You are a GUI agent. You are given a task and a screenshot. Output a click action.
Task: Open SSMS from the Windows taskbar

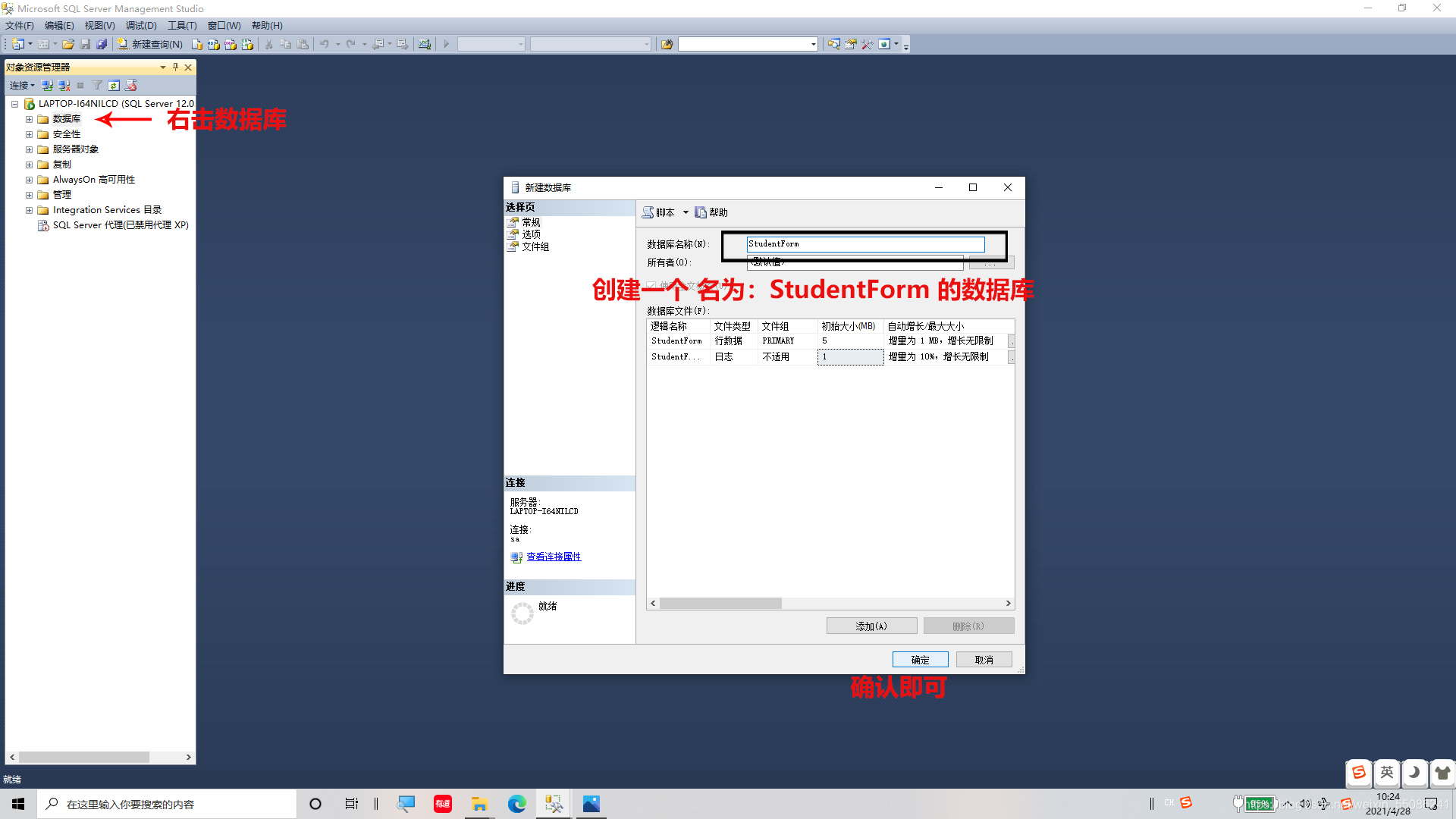(554, 804)
